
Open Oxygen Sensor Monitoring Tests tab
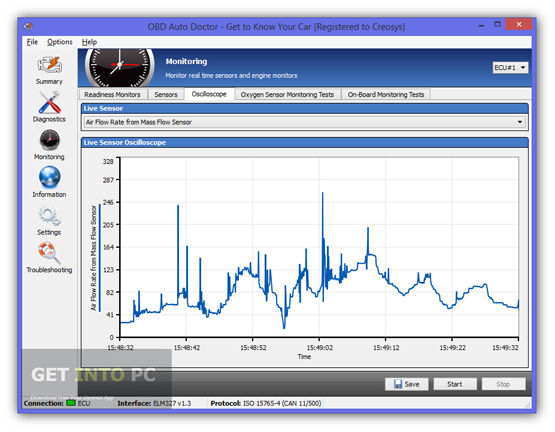[287, 95]
